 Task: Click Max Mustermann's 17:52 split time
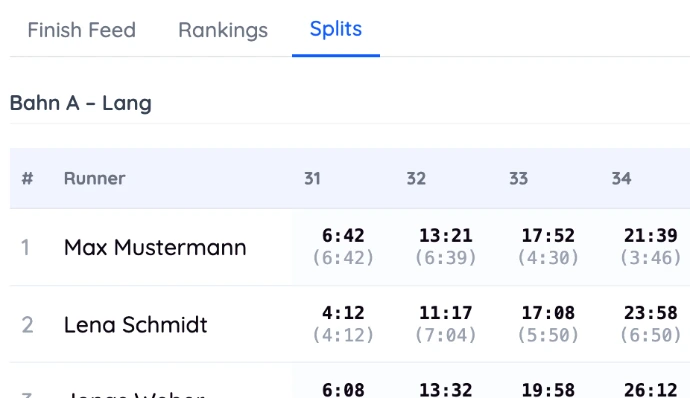[548, 236]
